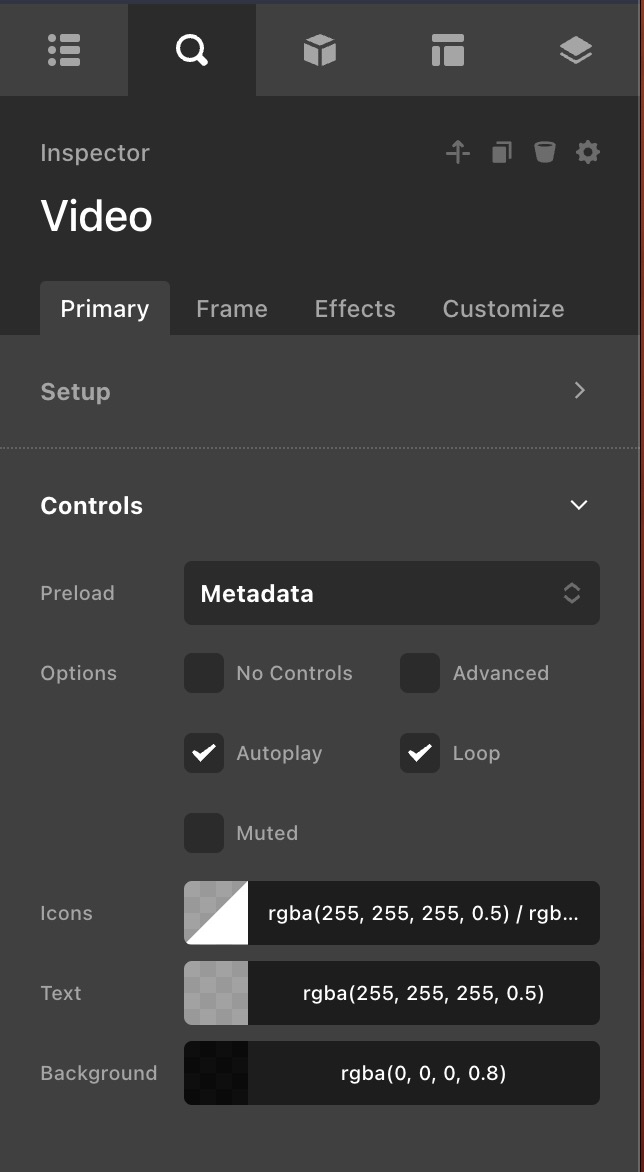Open element settings gear icon
644x1172 pixels.
pos(588,152)
